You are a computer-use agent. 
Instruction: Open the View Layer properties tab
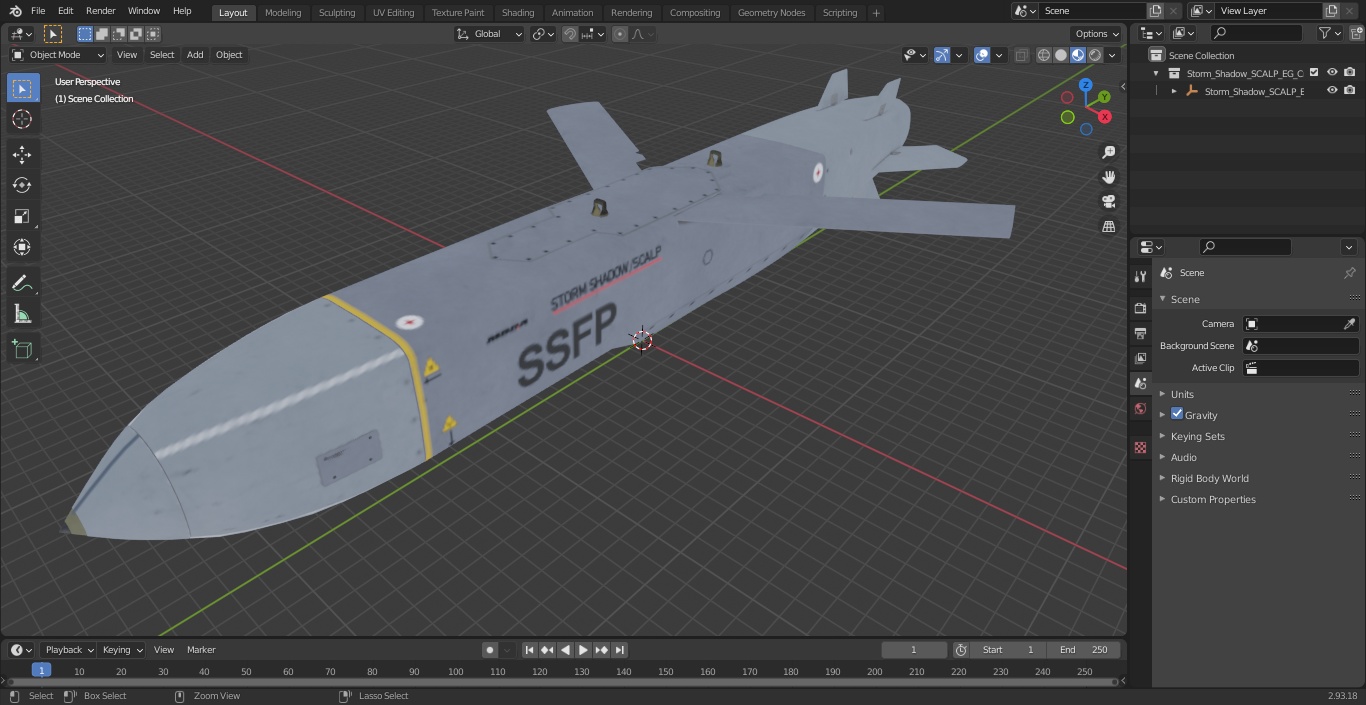(x=1140, y=358)
